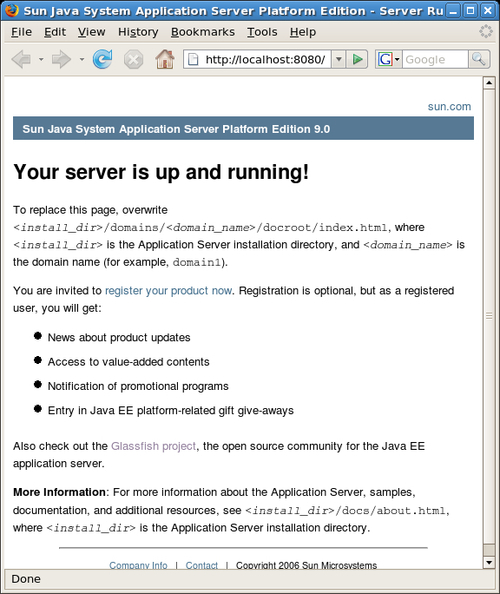Click the Back navigation arrow
Screen dimensions: 500x594
point(22,59)
